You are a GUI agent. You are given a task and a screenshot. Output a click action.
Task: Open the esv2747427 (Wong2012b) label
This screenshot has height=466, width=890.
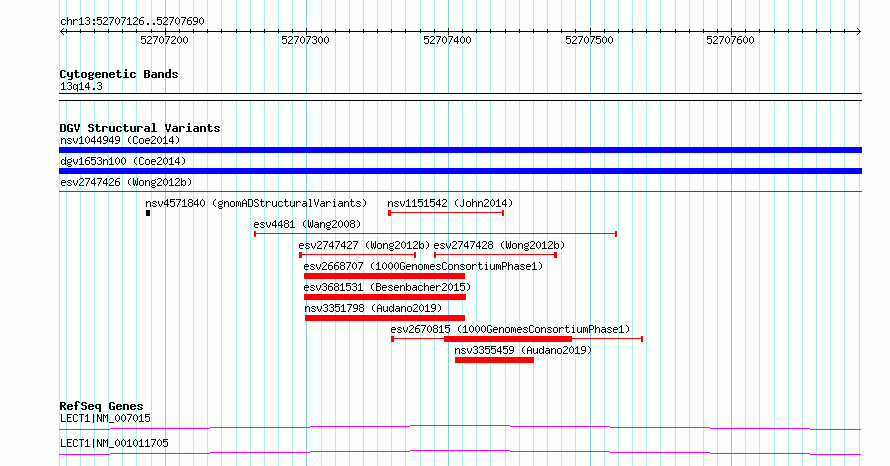coord(364,245)
